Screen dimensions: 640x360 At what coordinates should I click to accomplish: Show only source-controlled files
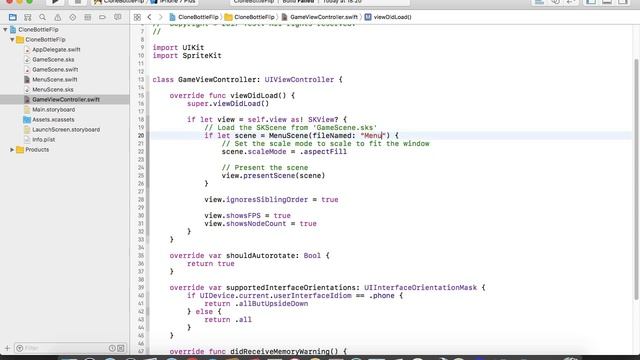tap(121, 348)
